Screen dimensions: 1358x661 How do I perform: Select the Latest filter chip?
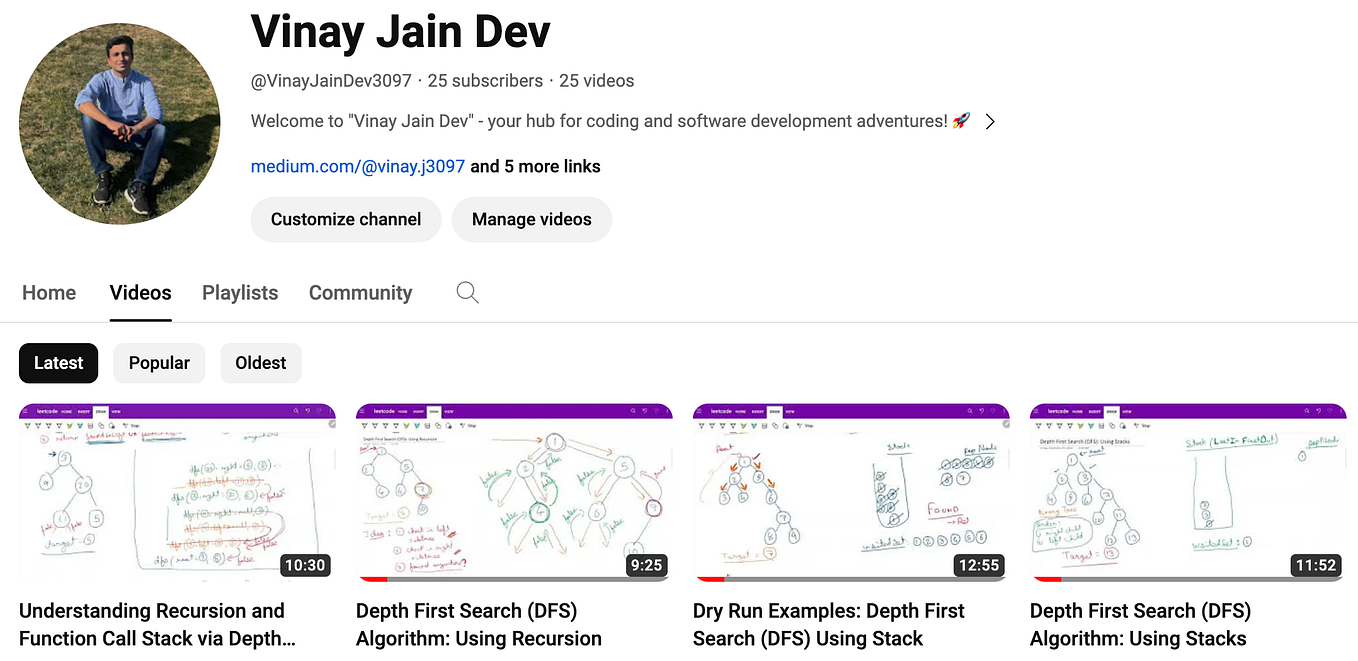pyautogui.click(x=58, y=363)
